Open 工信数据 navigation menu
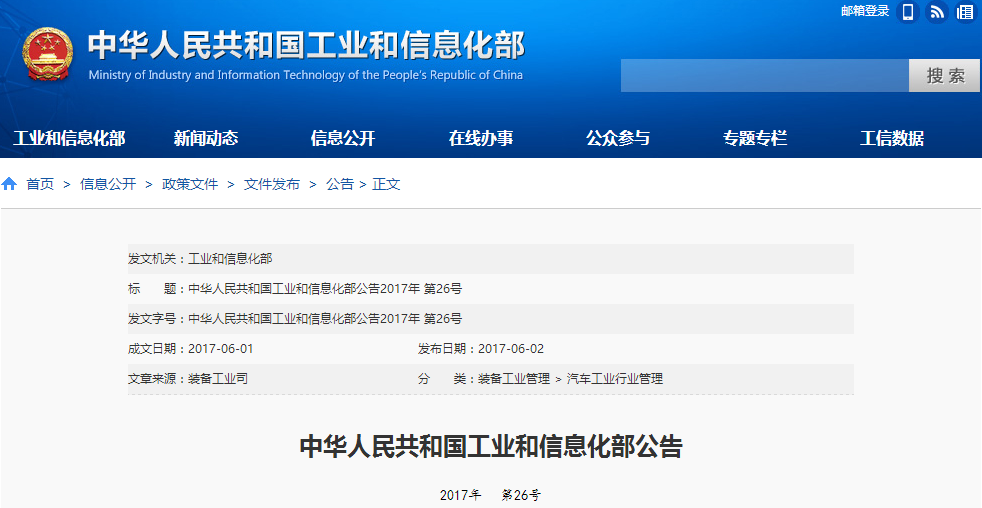 892,138
